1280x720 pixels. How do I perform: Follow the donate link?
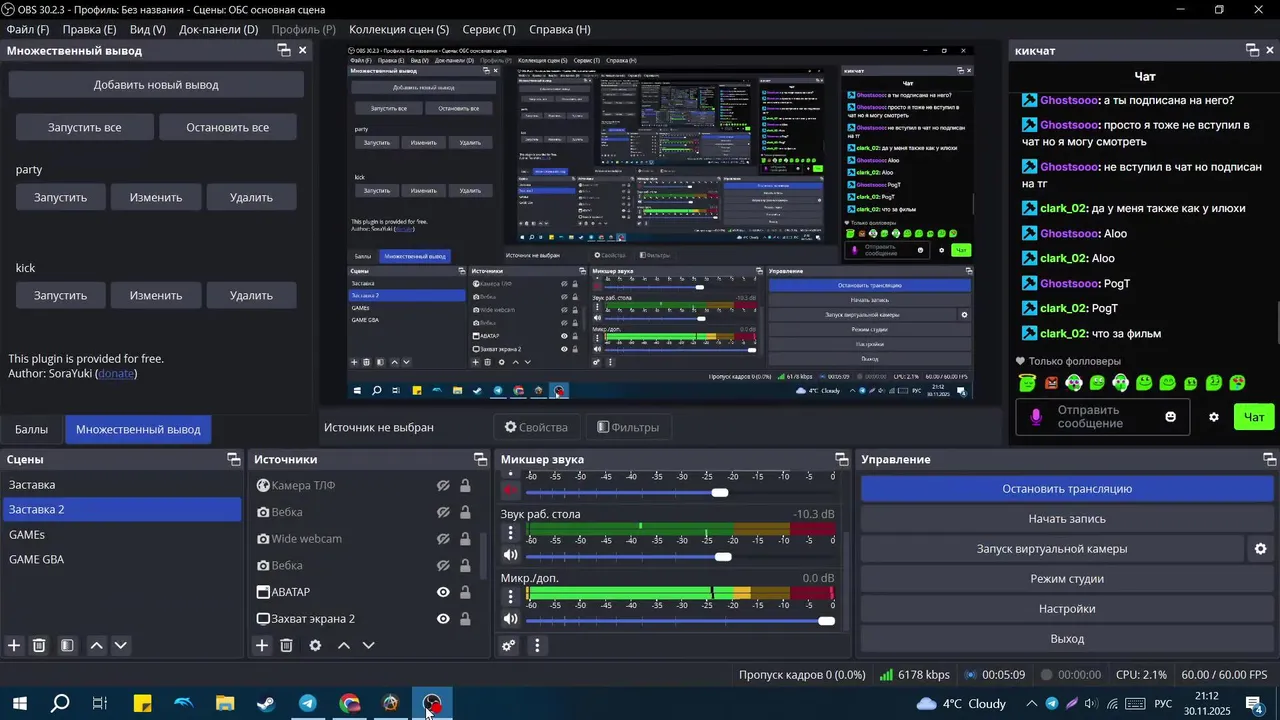coord(116,373)
